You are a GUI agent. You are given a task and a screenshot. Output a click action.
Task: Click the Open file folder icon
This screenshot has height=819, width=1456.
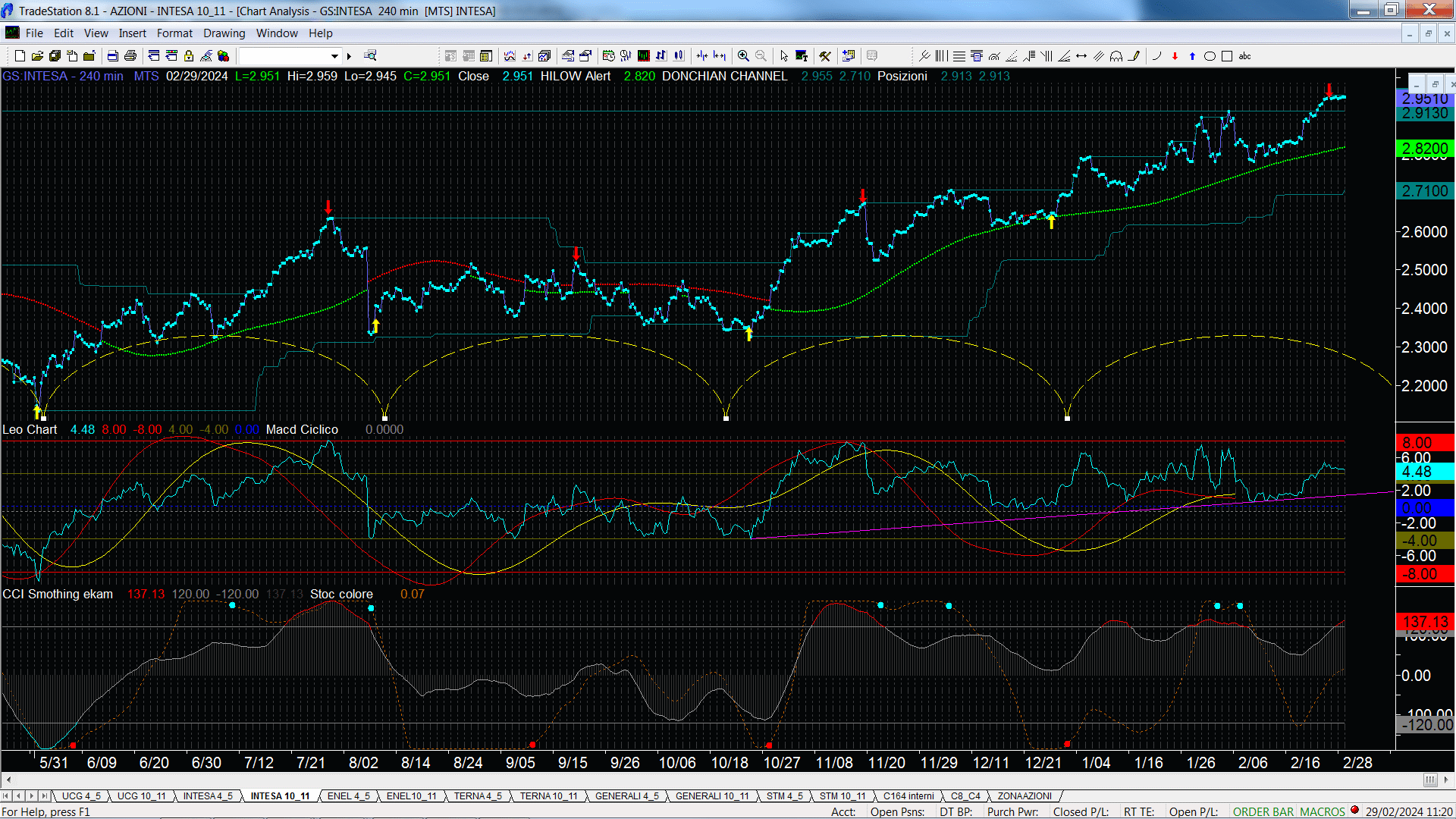pos(37,56)
